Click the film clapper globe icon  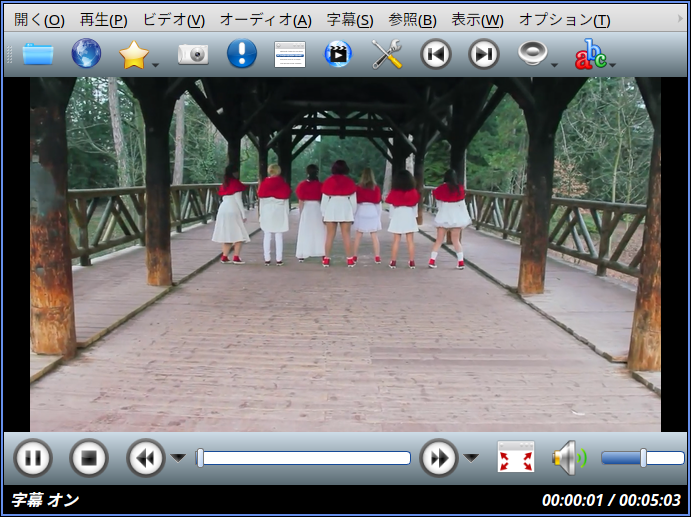coord(338,54)
